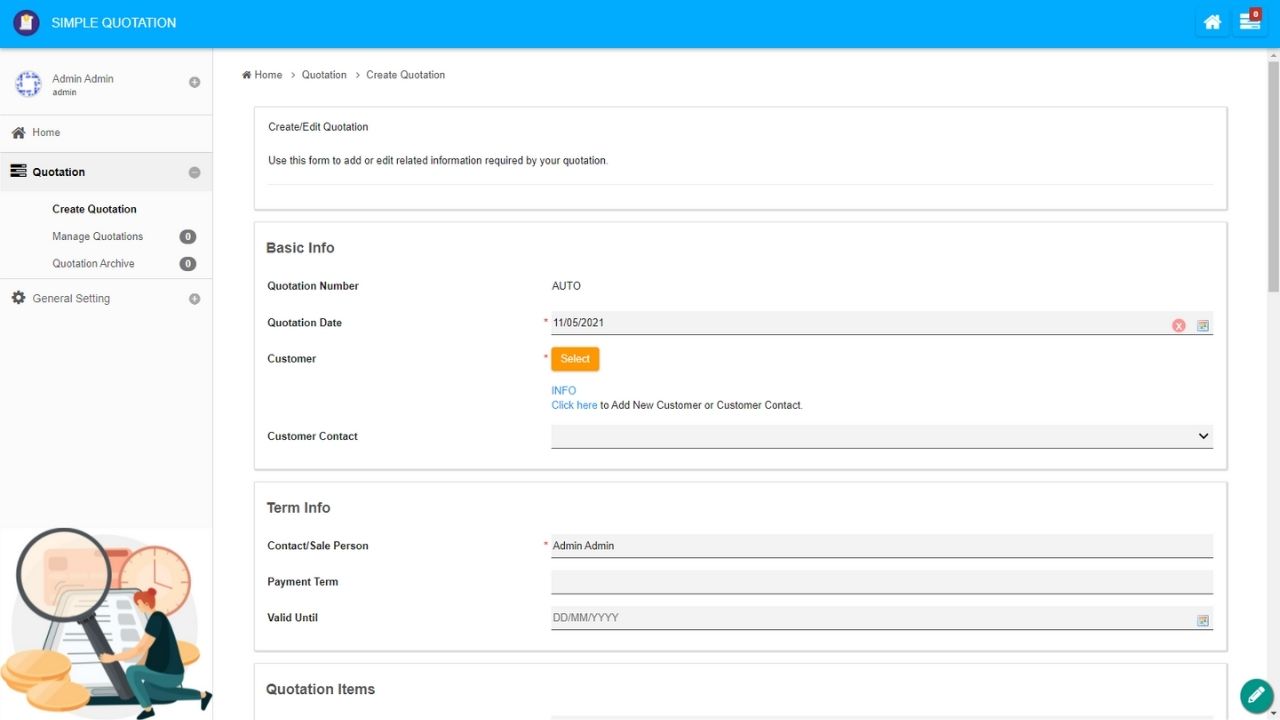The image size is (1280, 720).
Task: Open the Customer Contact dropdown
Action: [881, 436]
